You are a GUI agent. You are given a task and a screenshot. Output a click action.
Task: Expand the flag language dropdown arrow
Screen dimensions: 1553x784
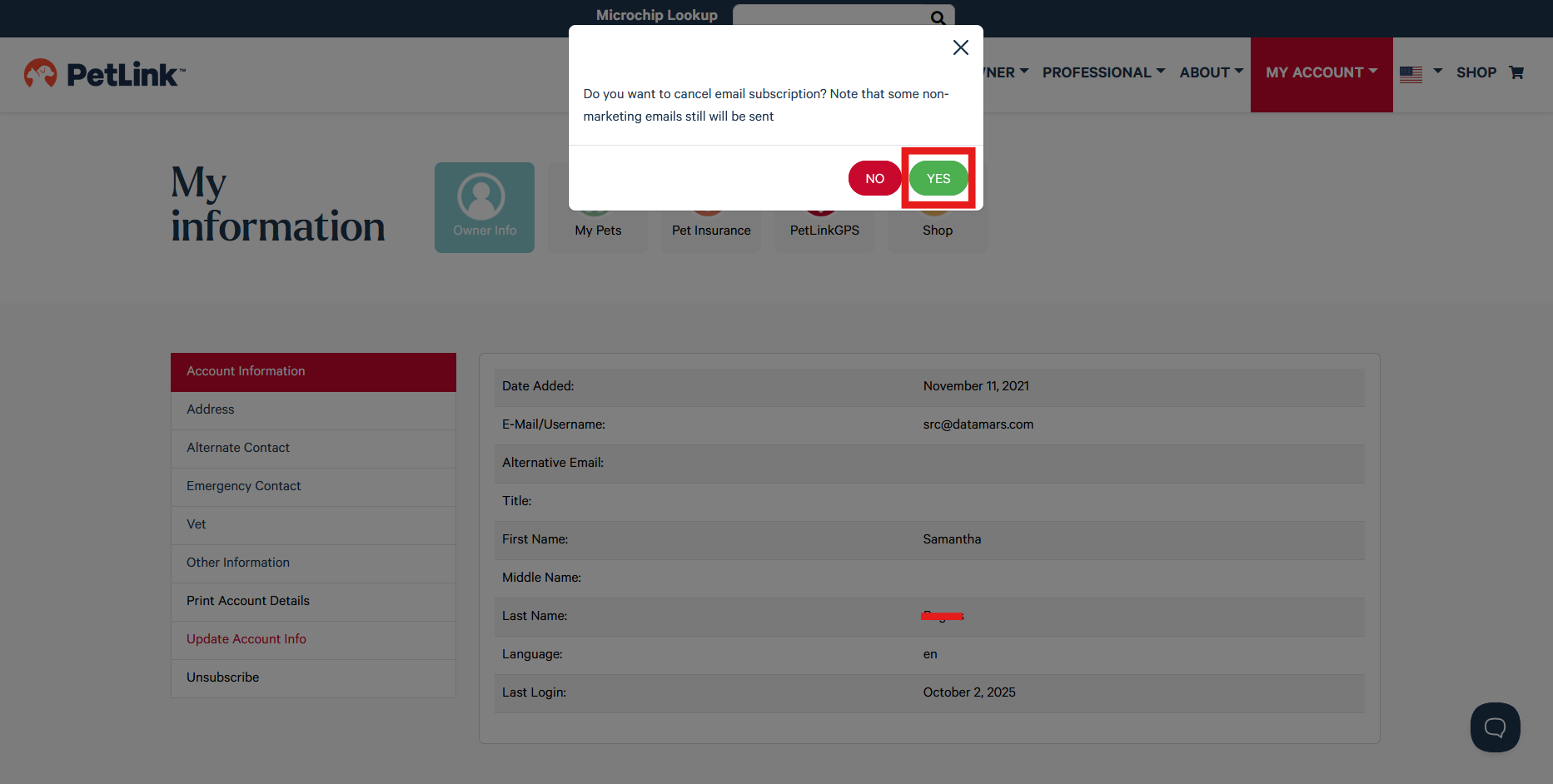click(1437, 72)
